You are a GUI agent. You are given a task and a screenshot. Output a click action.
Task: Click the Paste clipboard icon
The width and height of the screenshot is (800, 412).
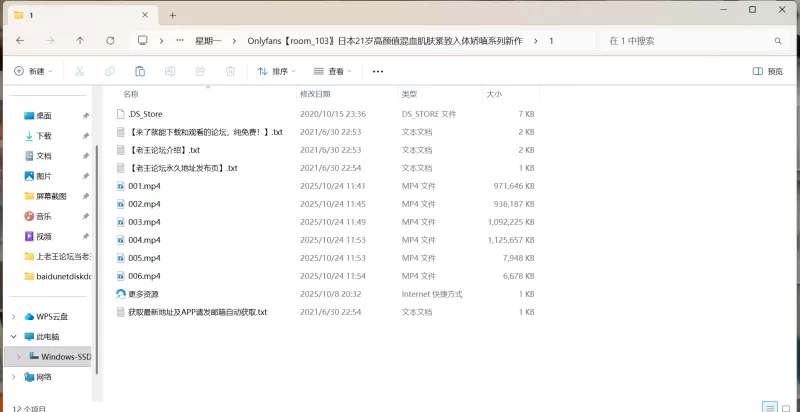coord(140,71)
